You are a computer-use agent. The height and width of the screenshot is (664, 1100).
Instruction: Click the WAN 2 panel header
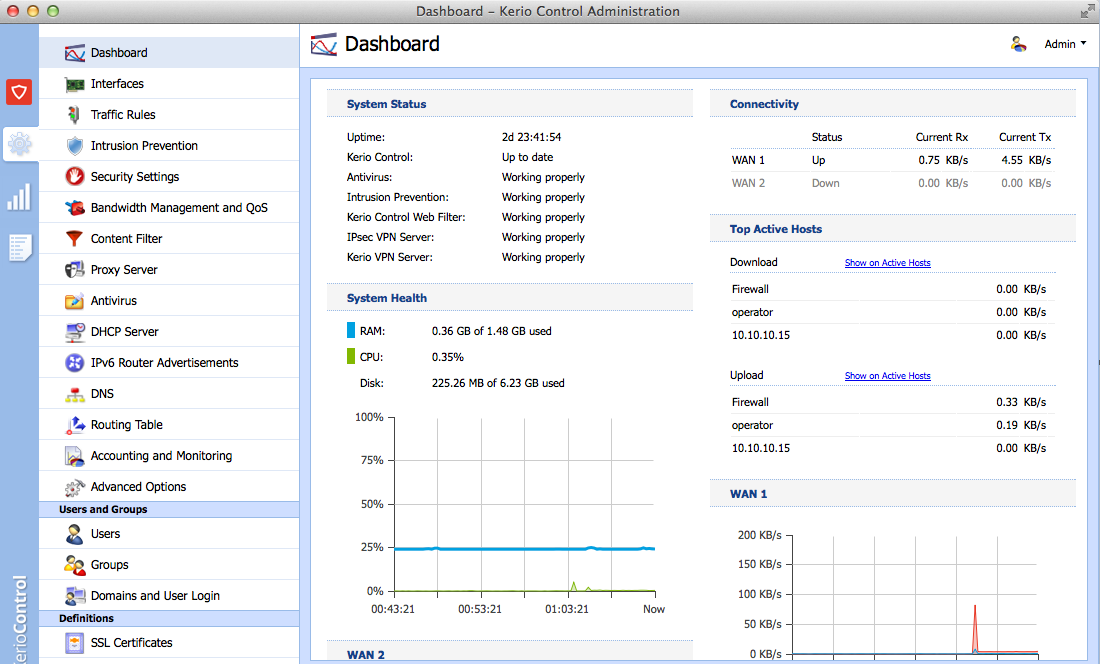[509, 653]
